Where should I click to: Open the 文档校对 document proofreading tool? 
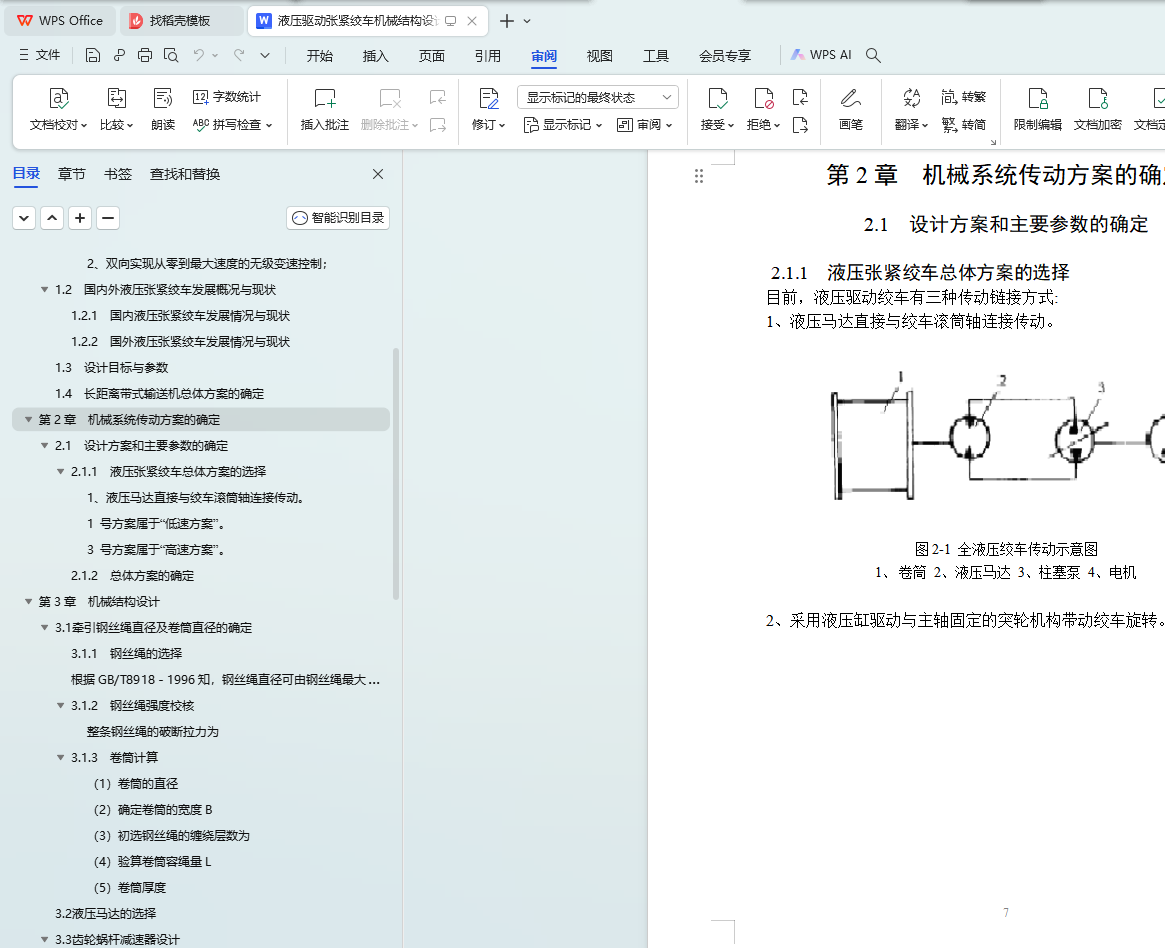click(x=59, y=109)
